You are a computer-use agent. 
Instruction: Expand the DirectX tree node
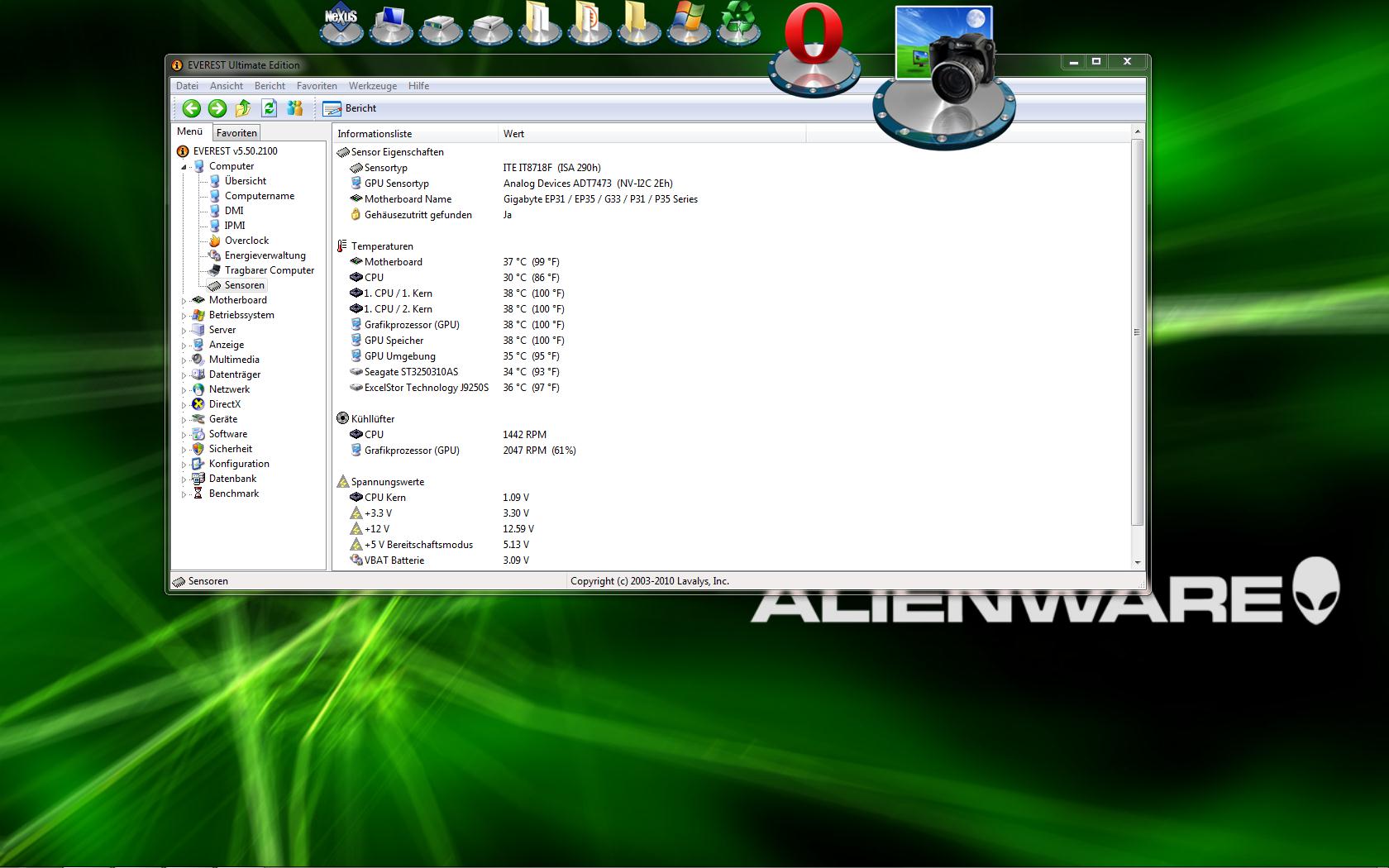pos(184,405)
